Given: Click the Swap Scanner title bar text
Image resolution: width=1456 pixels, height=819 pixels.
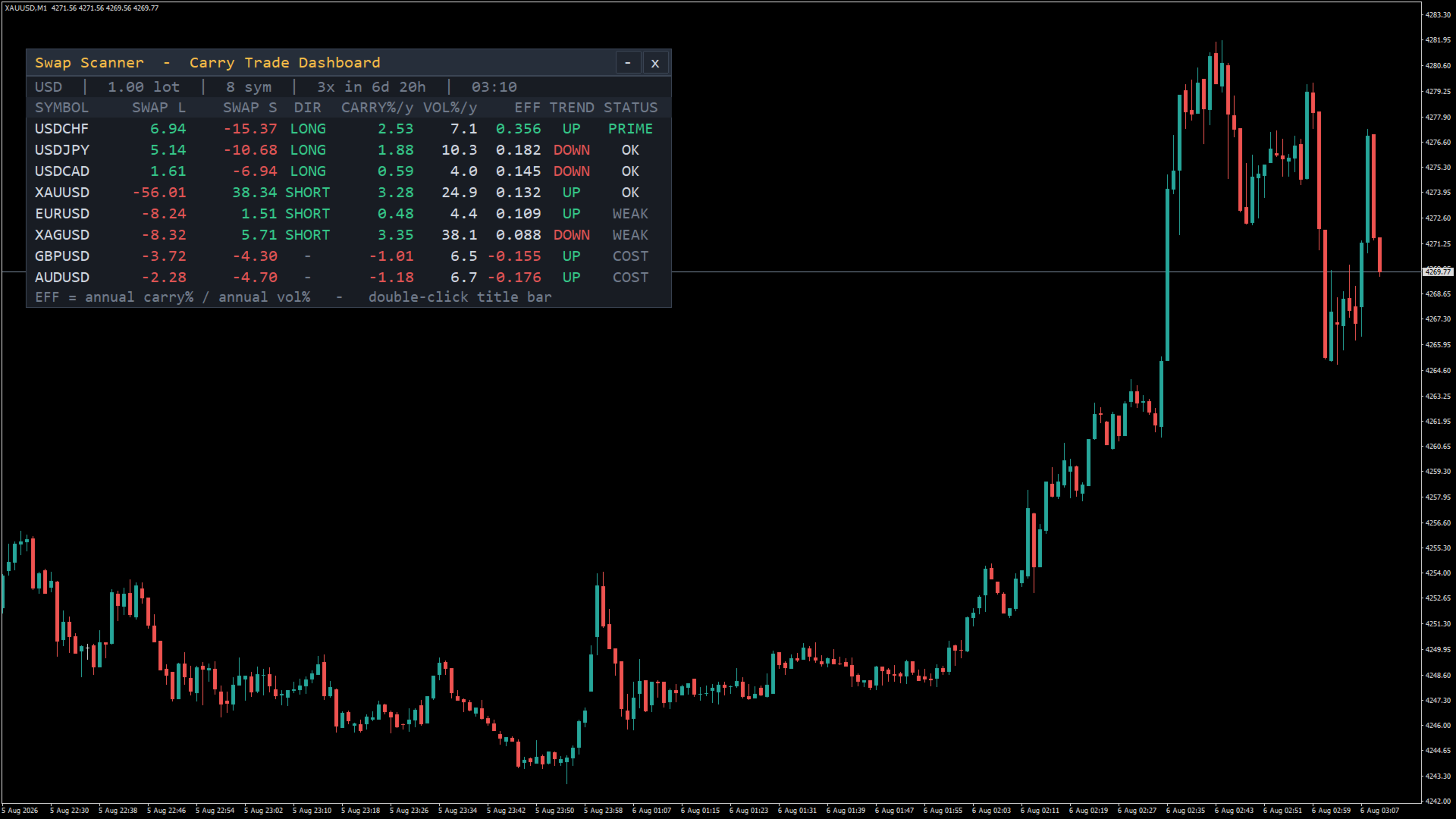Looking at the screenshot, I should pyautogui.click(x=208, y=63).
